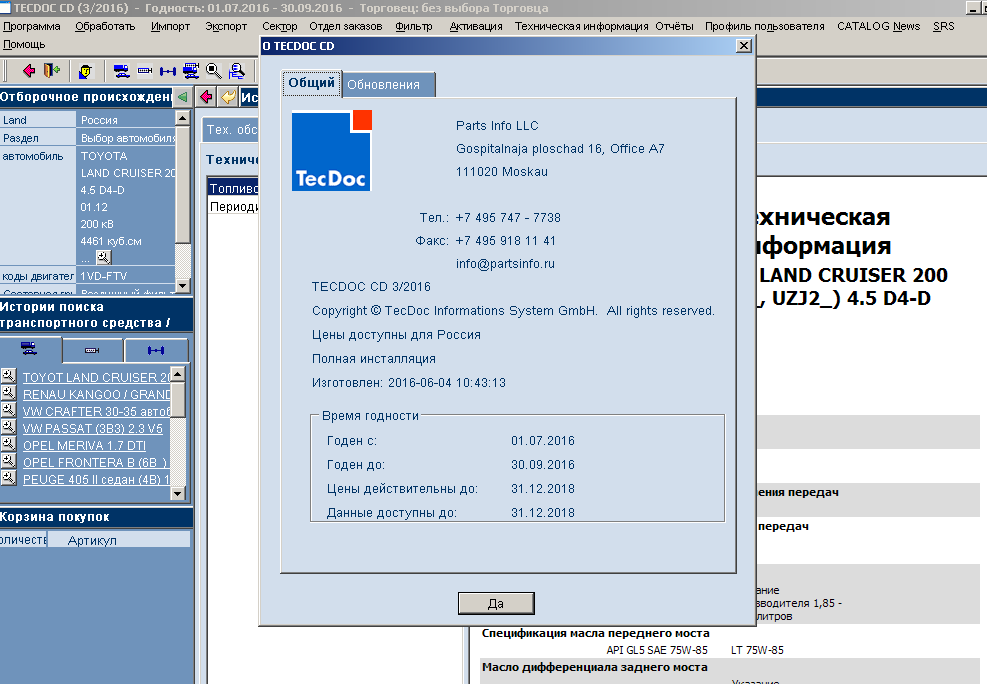Open magnifier icon beside RENAU KANGOO
This screenshot has height=684, width=987.
click(9, 393)
